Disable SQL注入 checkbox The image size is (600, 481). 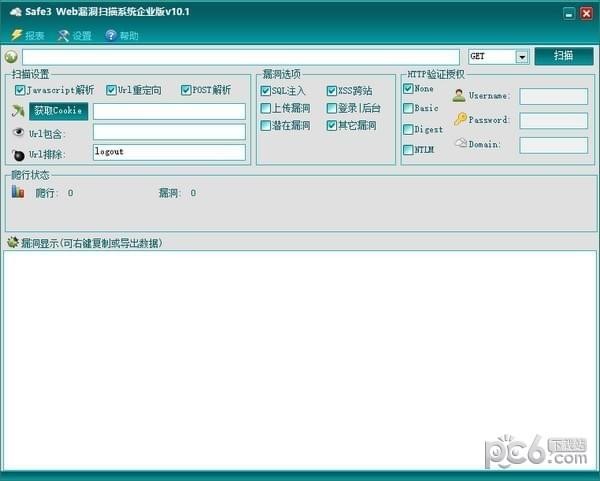(x=265, y=91)
